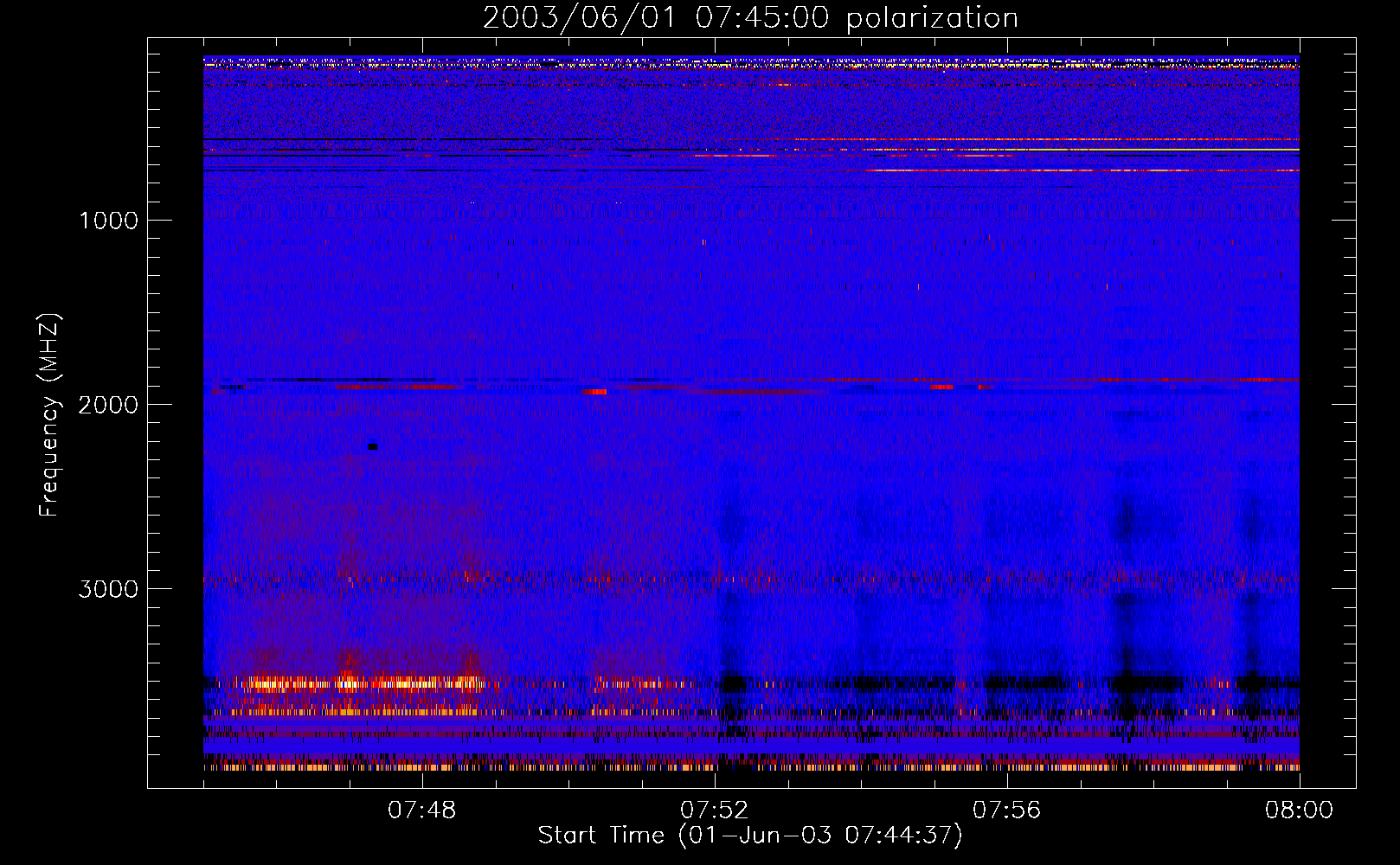
Task: Click the 2000 frequency tick label
Action: point(109,405)
